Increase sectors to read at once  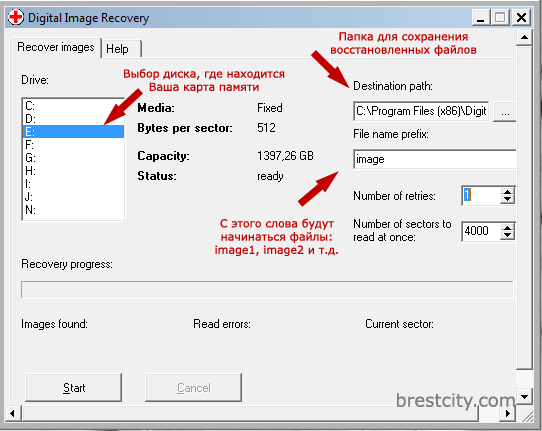(507, 227)
